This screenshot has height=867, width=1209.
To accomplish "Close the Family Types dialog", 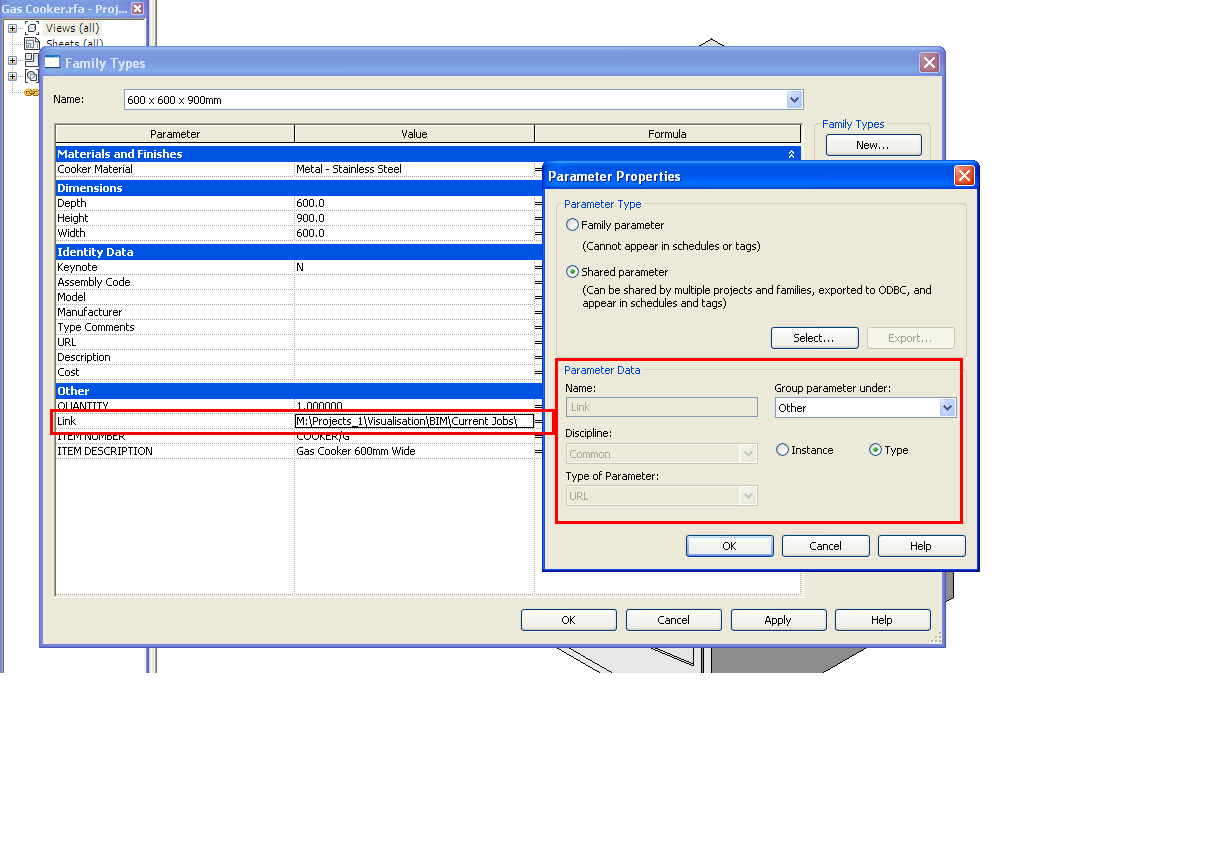I will [930, 63].
